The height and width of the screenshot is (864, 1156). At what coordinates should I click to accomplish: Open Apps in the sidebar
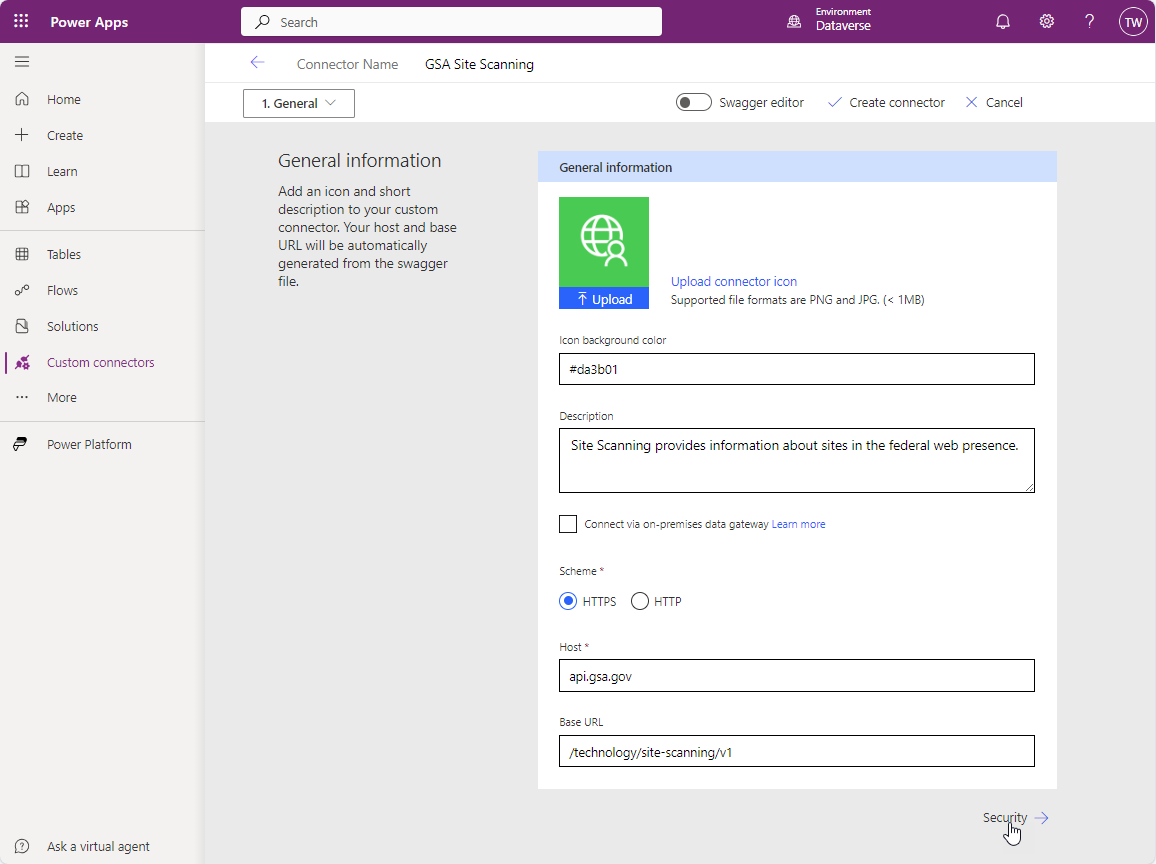pos(61,208)
